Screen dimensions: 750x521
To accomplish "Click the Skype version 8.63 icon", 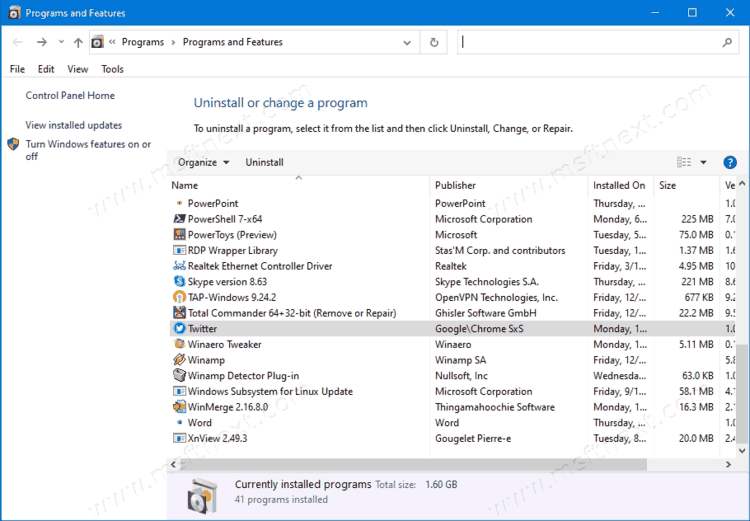I will pyautogui.click(x=179, y=282).
